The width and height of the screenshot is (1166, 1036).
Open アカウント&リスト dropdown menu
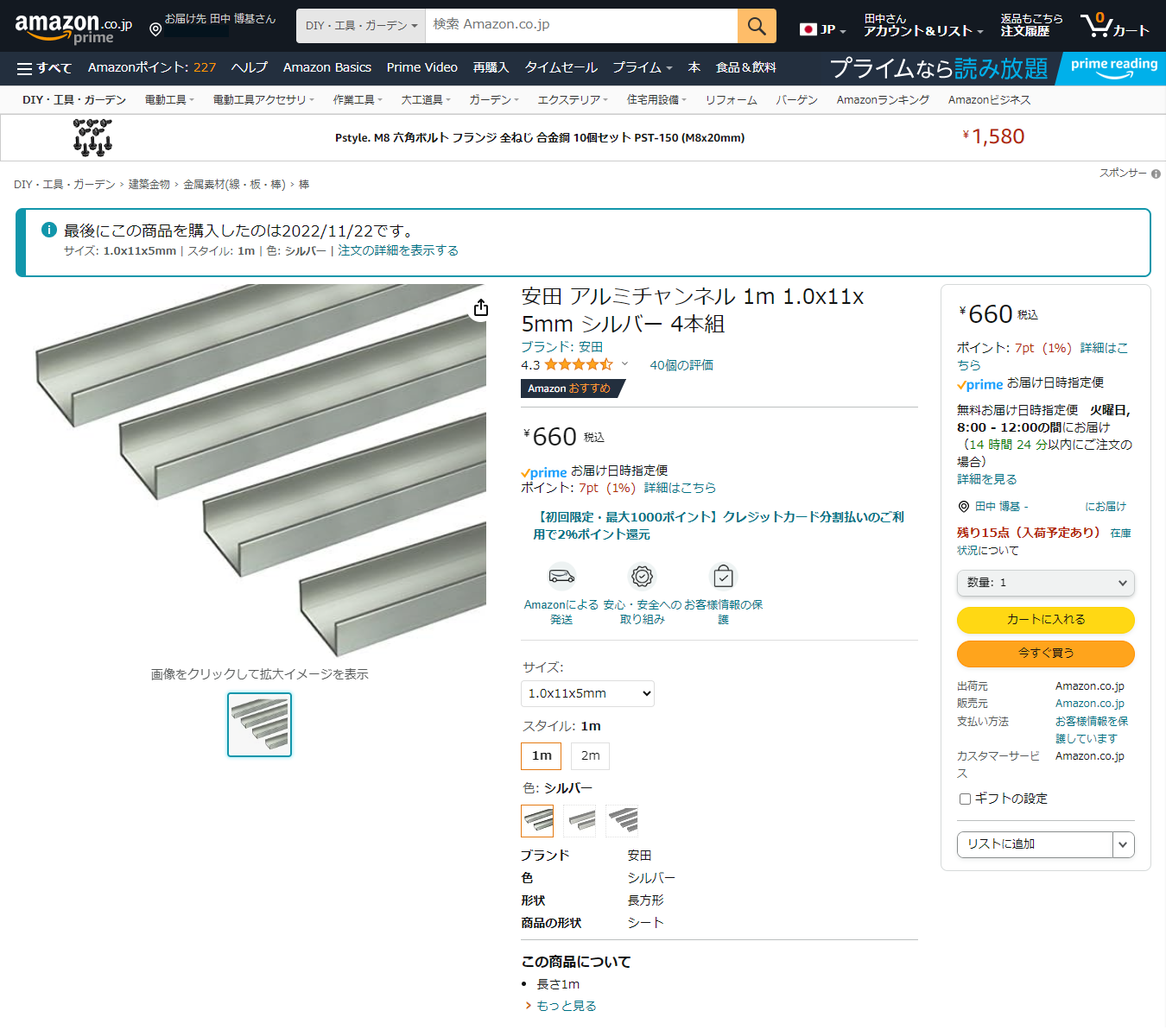[x=923, y=25]
